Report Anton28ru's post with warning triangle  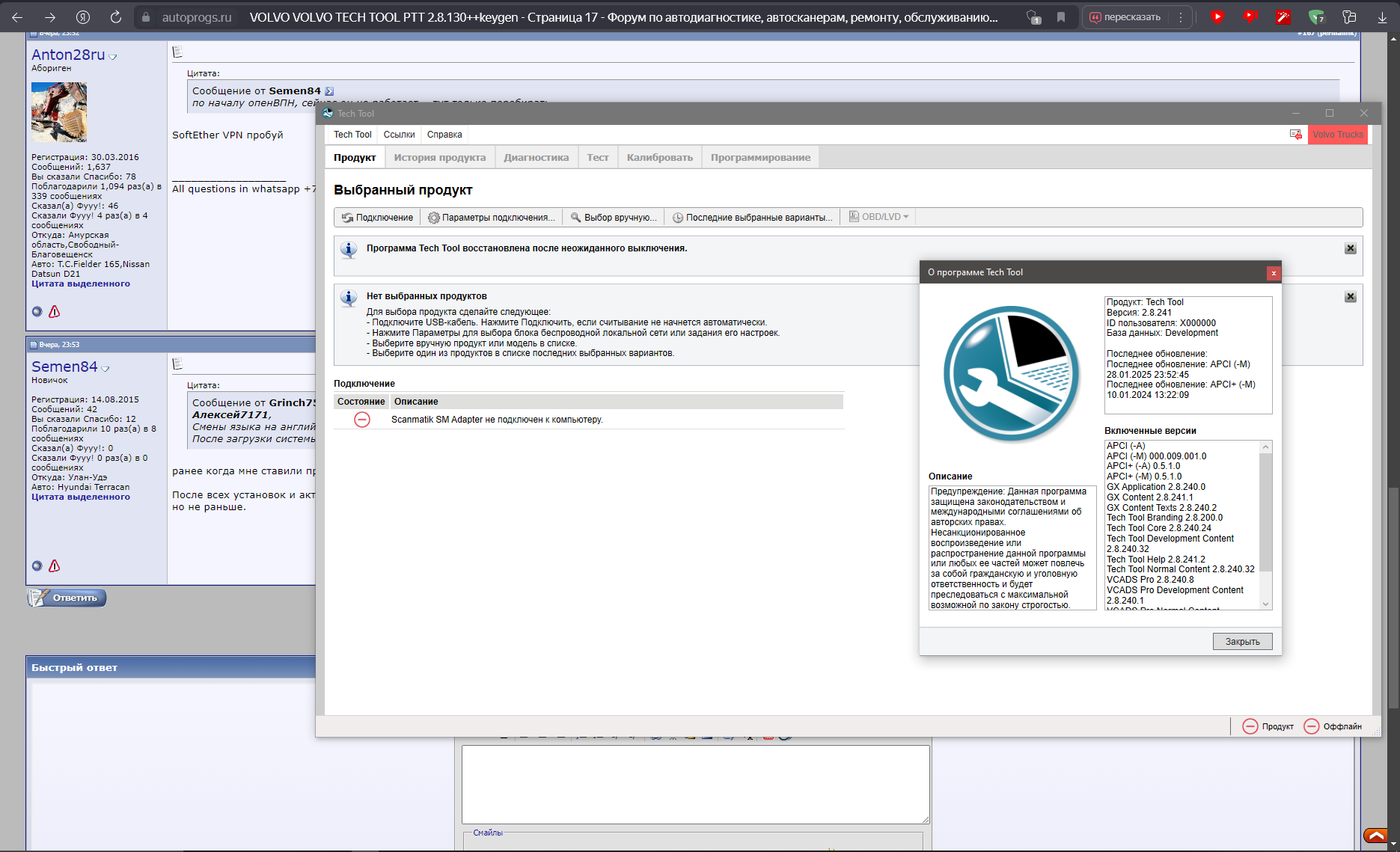54,312
